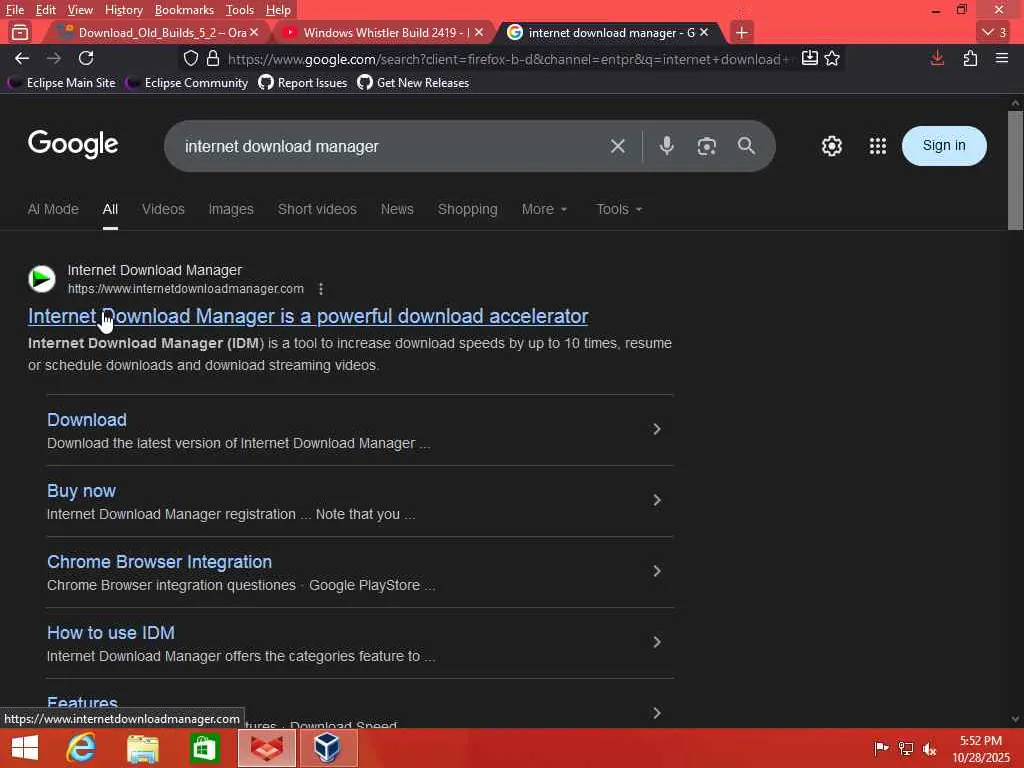Viewport: 1024px width, 768px height.
Task: Switch to the Download_Old_Builds_5_2 tab
Action: click(156, 32)
